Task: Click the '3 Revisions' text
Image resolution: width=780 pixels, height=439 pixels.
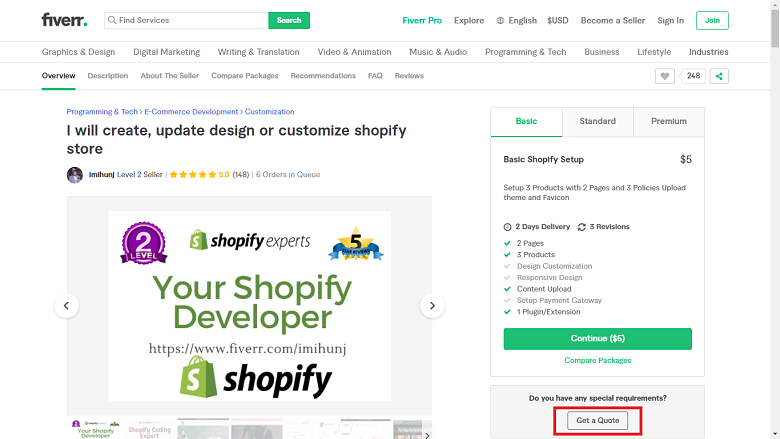Action: click(609, 227)
